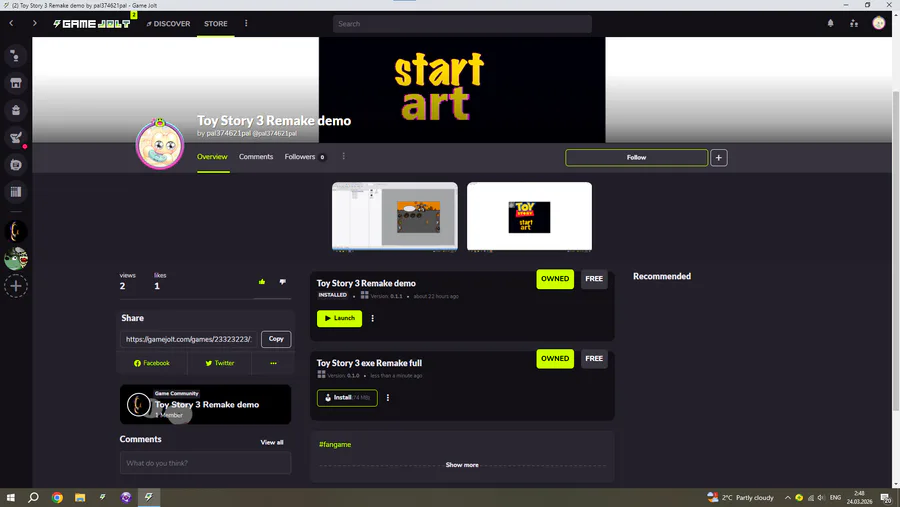Click the game developer avatar image

(x=160, y=145)
